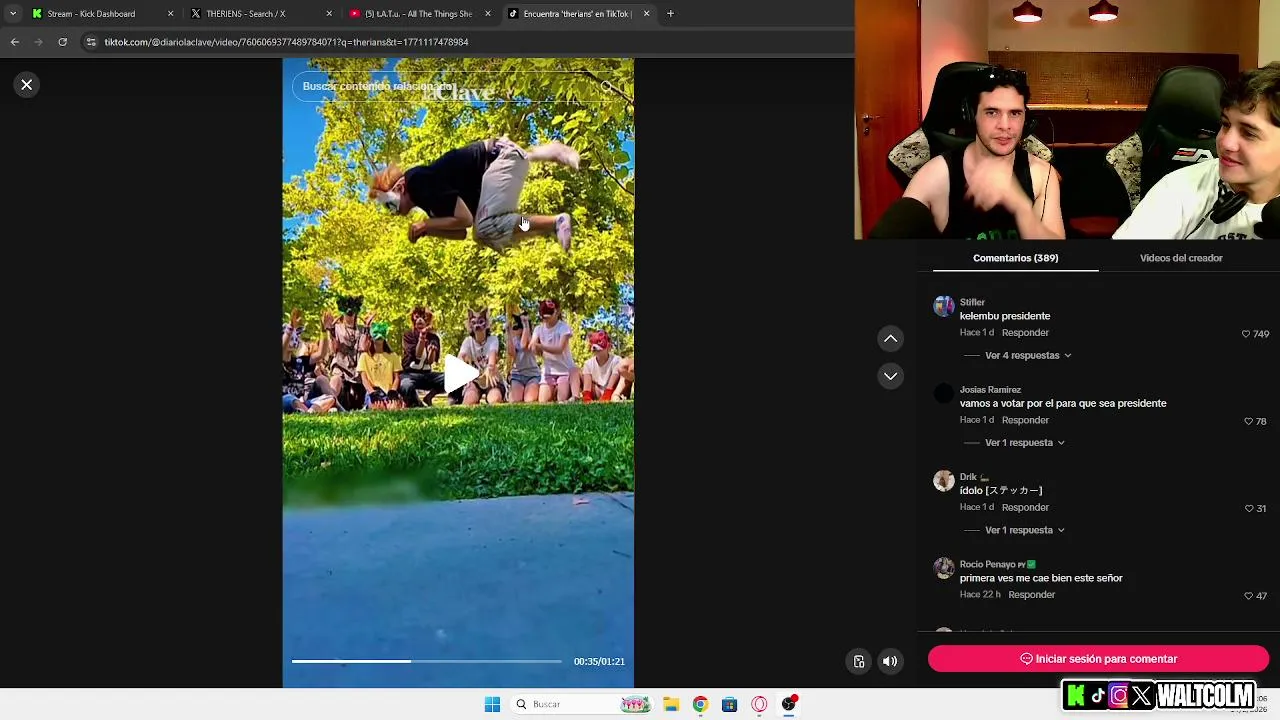The image size is (1280, 720).
Task: Click the search magnifier in video overlay
Action: pyautogui.click(x=607, y=87)
